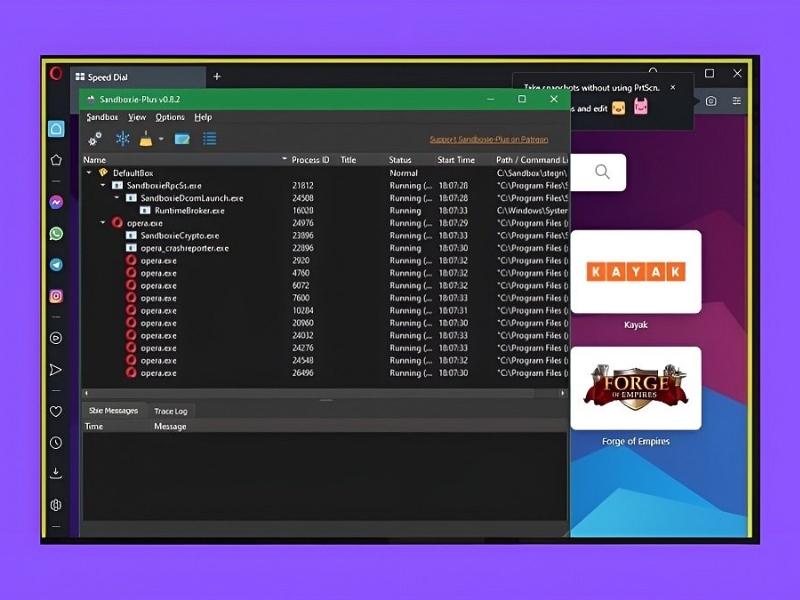Click the Start Time column header
This screenshot has width=800, height=600.
tap(456, 160)
